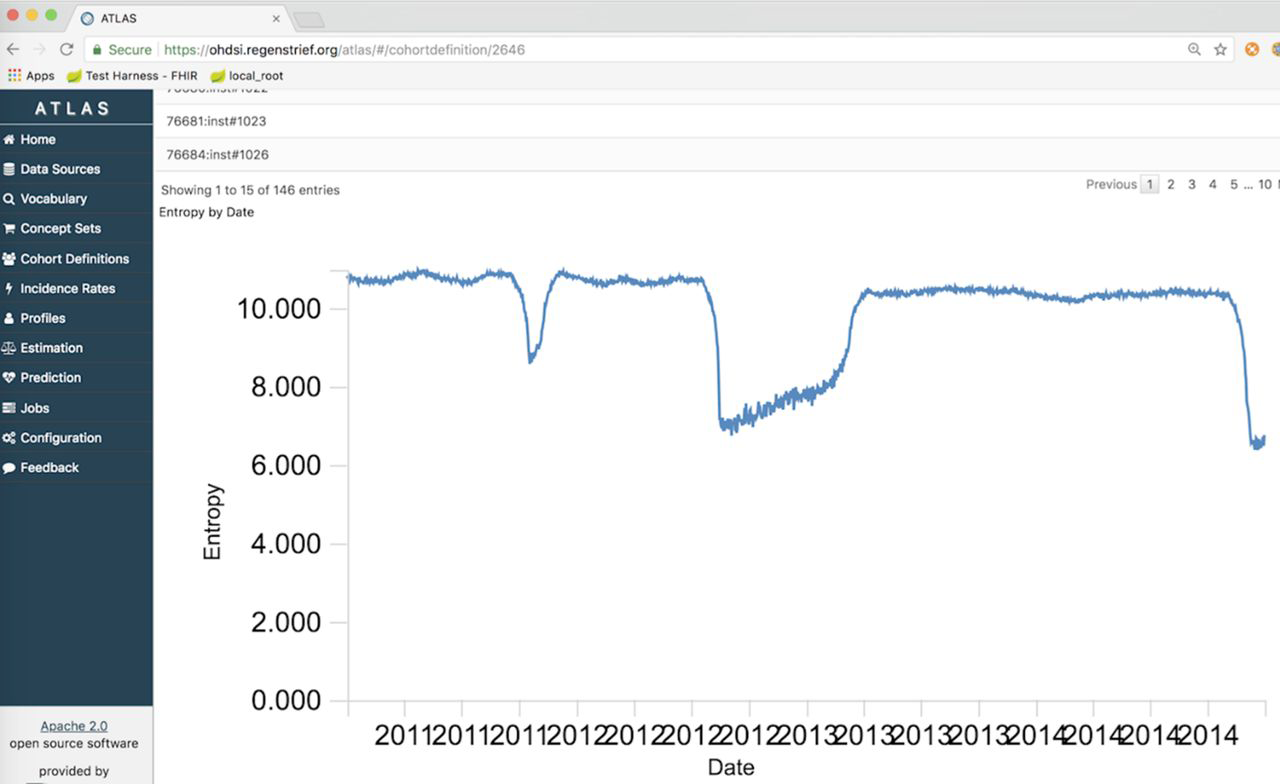The width and height of the screenshot is (1280, 784).
Task: Open a new browser tab
Action: pos(308,19)
